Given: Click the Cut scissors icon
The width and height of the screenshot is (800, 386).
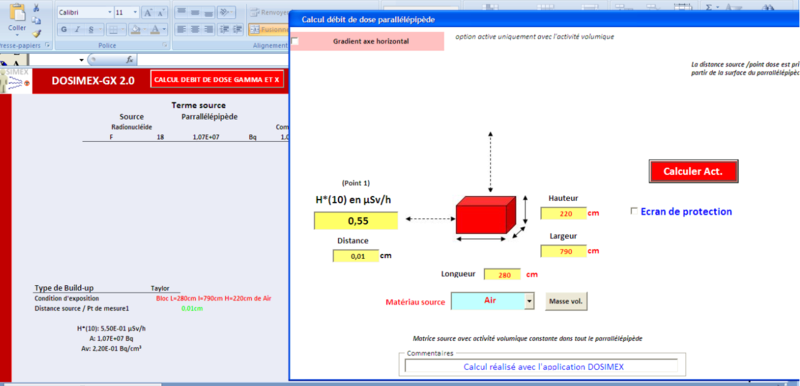Looking at the screenshot, I should 36,9.
